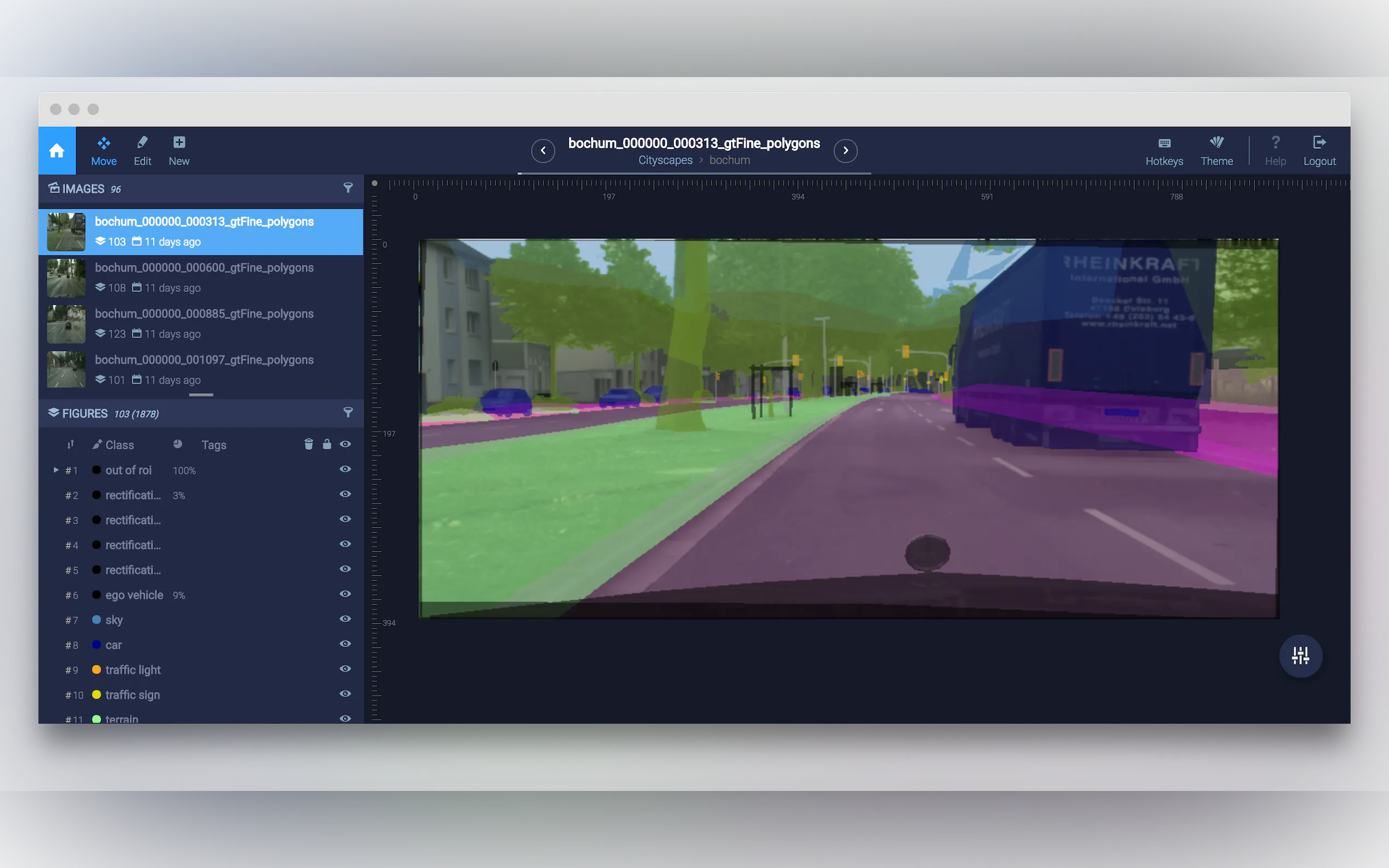Open the Theme settings
The width and height of the screenshot is (1389, 868).
pos(1216,150)
